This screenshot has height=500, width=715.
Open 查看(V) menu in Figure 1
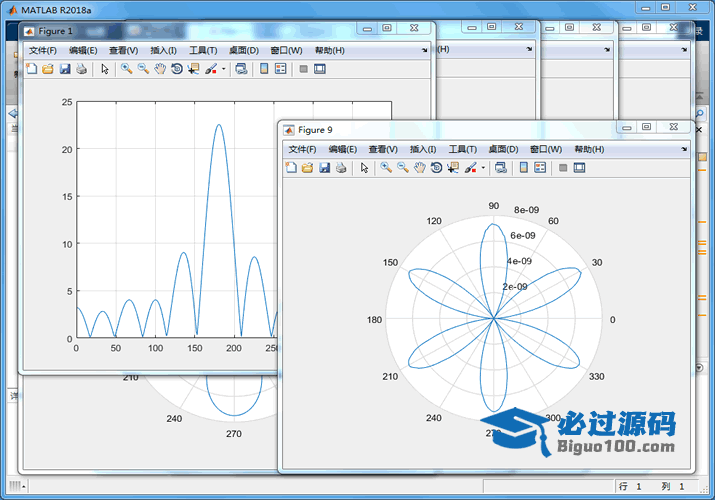124,51
